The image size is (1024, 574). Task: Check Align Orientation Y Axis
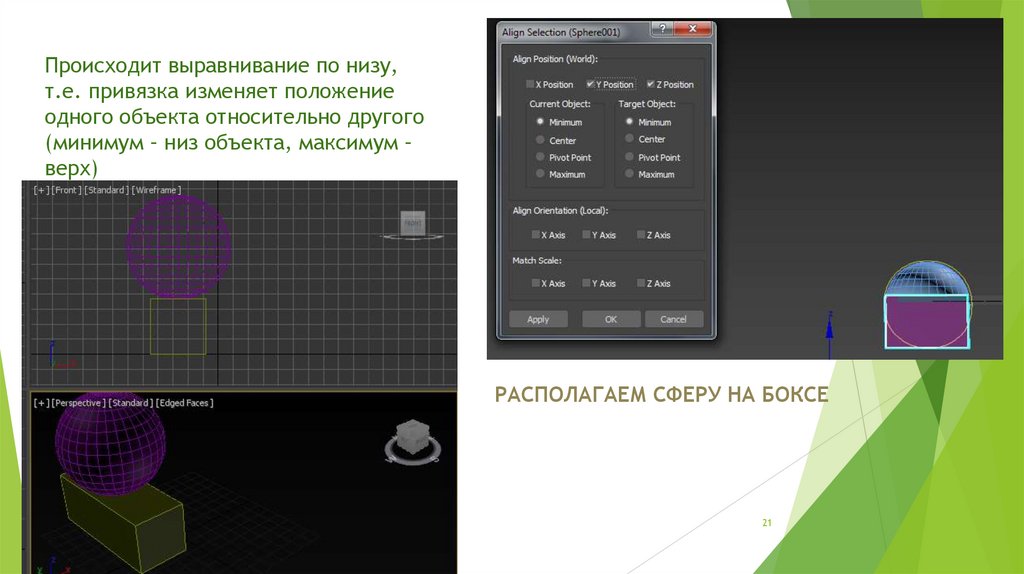(x=586, y=234)
